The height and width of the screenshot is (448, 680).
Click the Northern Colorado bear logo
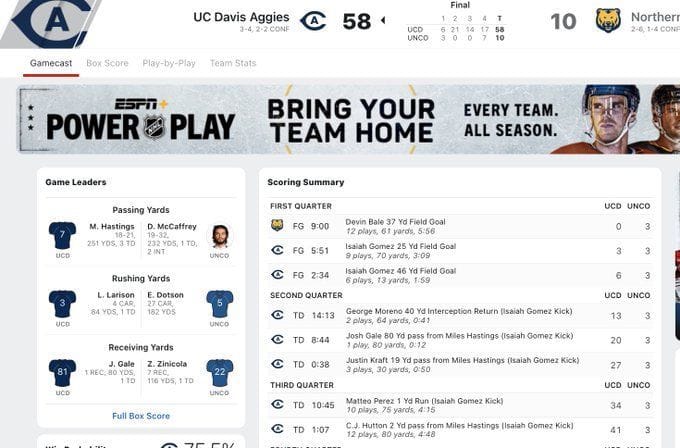pyautogui.click(x=608, y=20)
